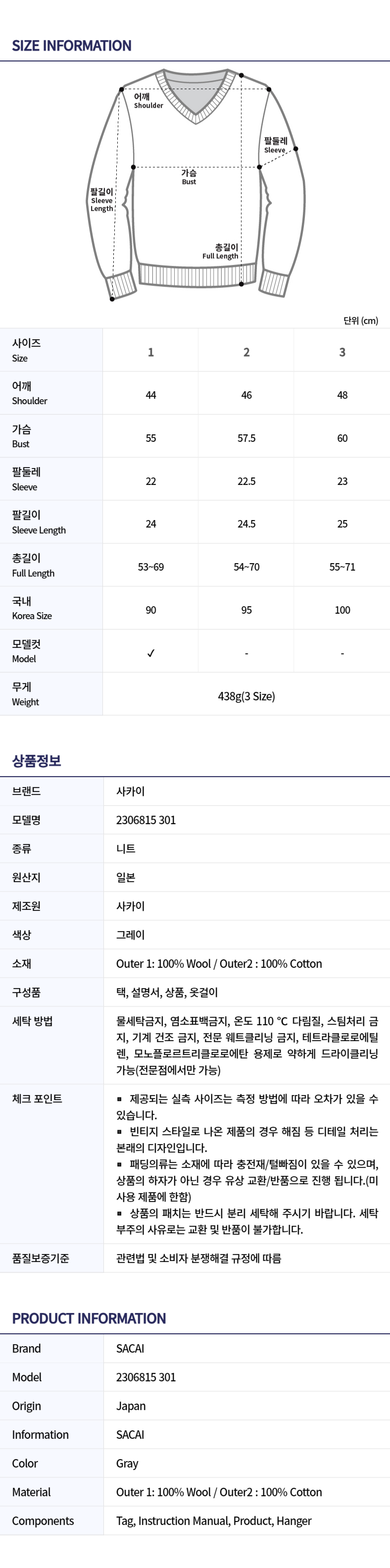
Task: Click the PRODUCT INFORMATION heading
Action: point(89,1318)
